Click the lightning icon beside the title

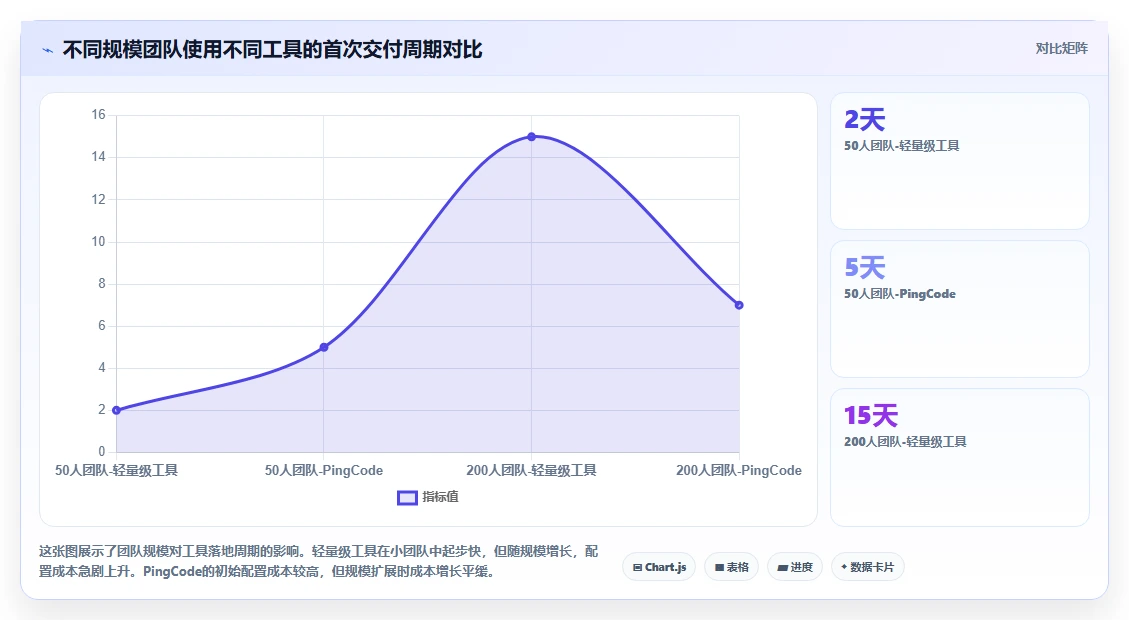pyautogui.click(x=48, y=50)
